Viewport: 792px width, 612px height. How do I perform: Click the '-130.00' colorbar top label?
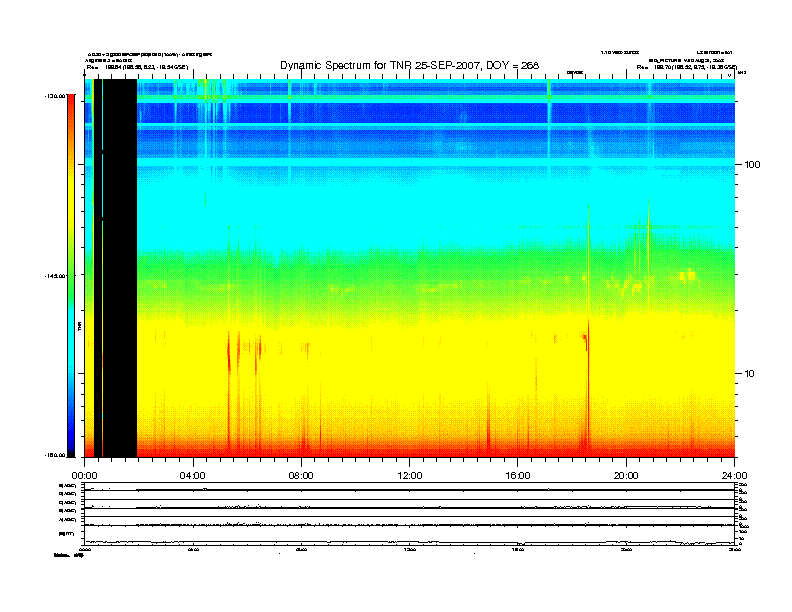click(x=54, y=96)
